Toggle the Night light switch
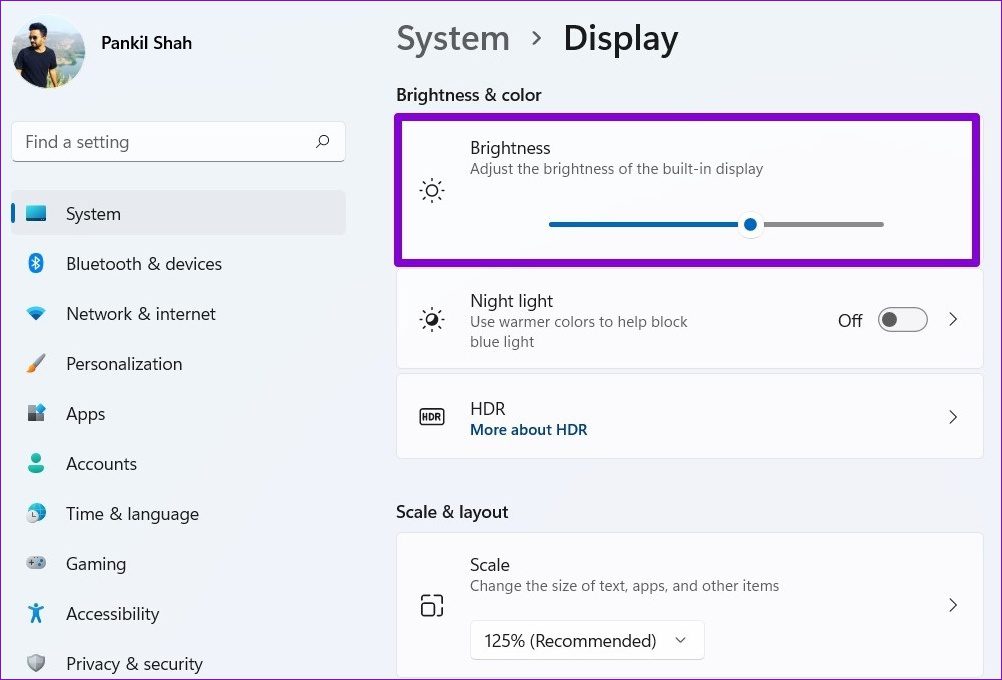Viewport: 1002px width, 680px height. point(902,320)
